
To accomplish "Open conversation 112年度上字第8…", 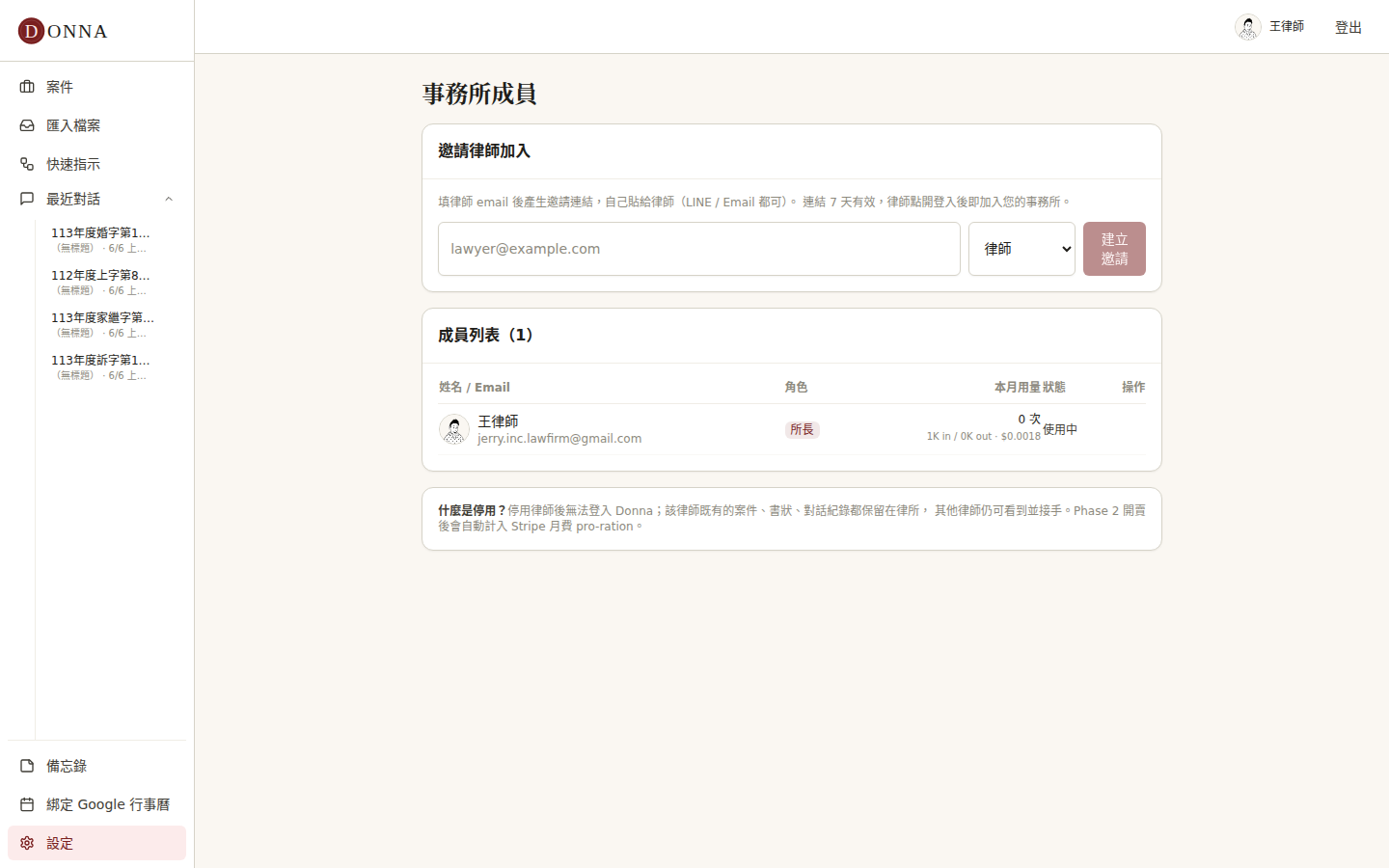I will coord(101,282).
